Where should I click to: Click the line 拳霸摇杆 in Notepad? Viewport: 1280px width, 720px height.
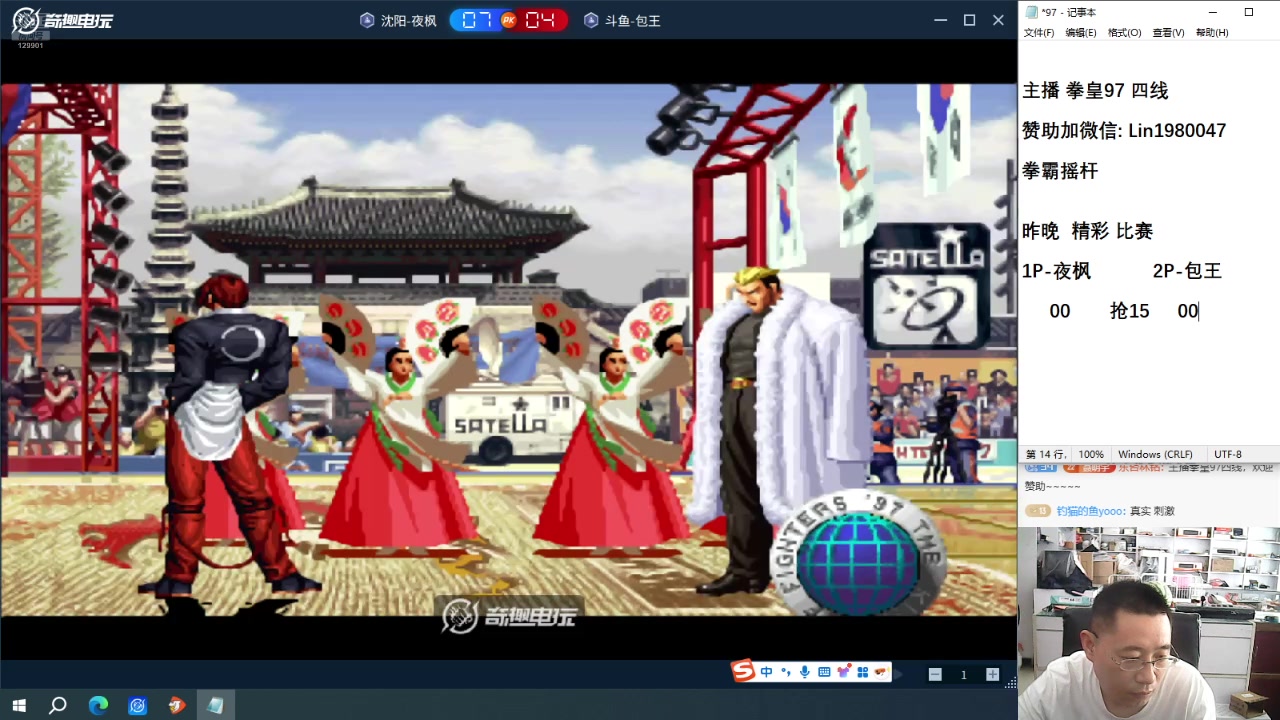pos(1060,171)
